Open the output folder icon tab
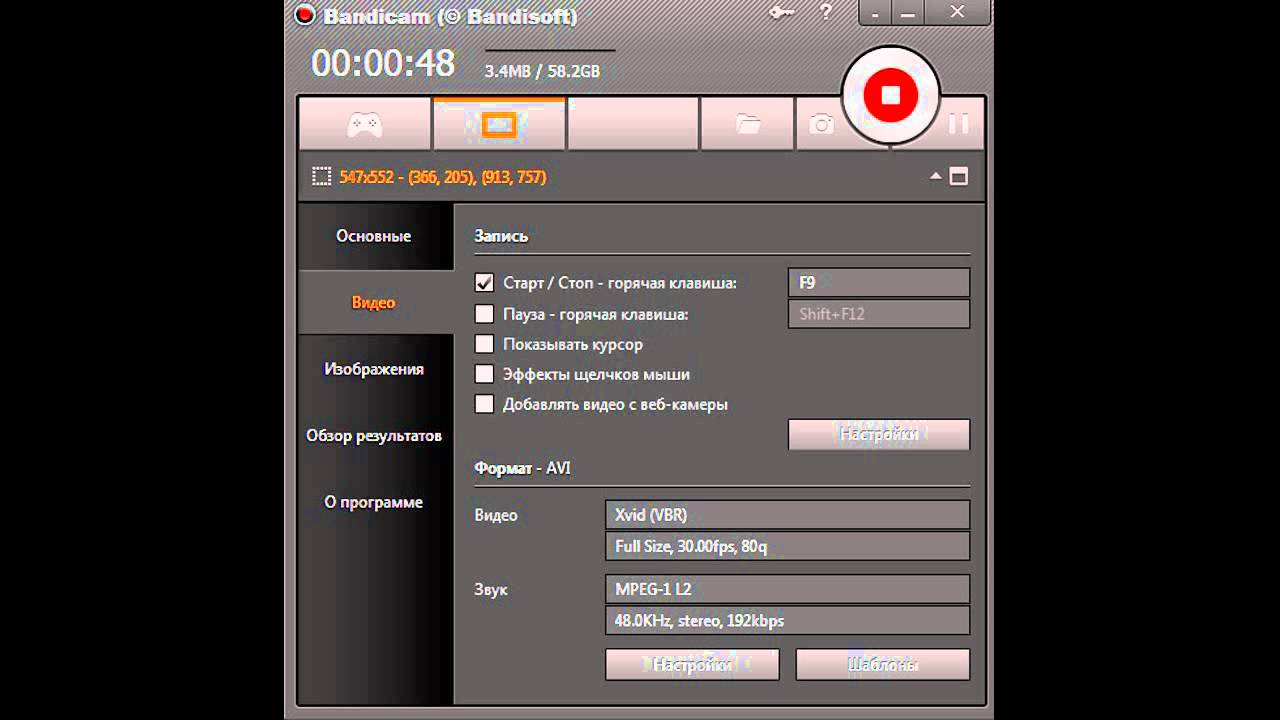 point(747,124)
